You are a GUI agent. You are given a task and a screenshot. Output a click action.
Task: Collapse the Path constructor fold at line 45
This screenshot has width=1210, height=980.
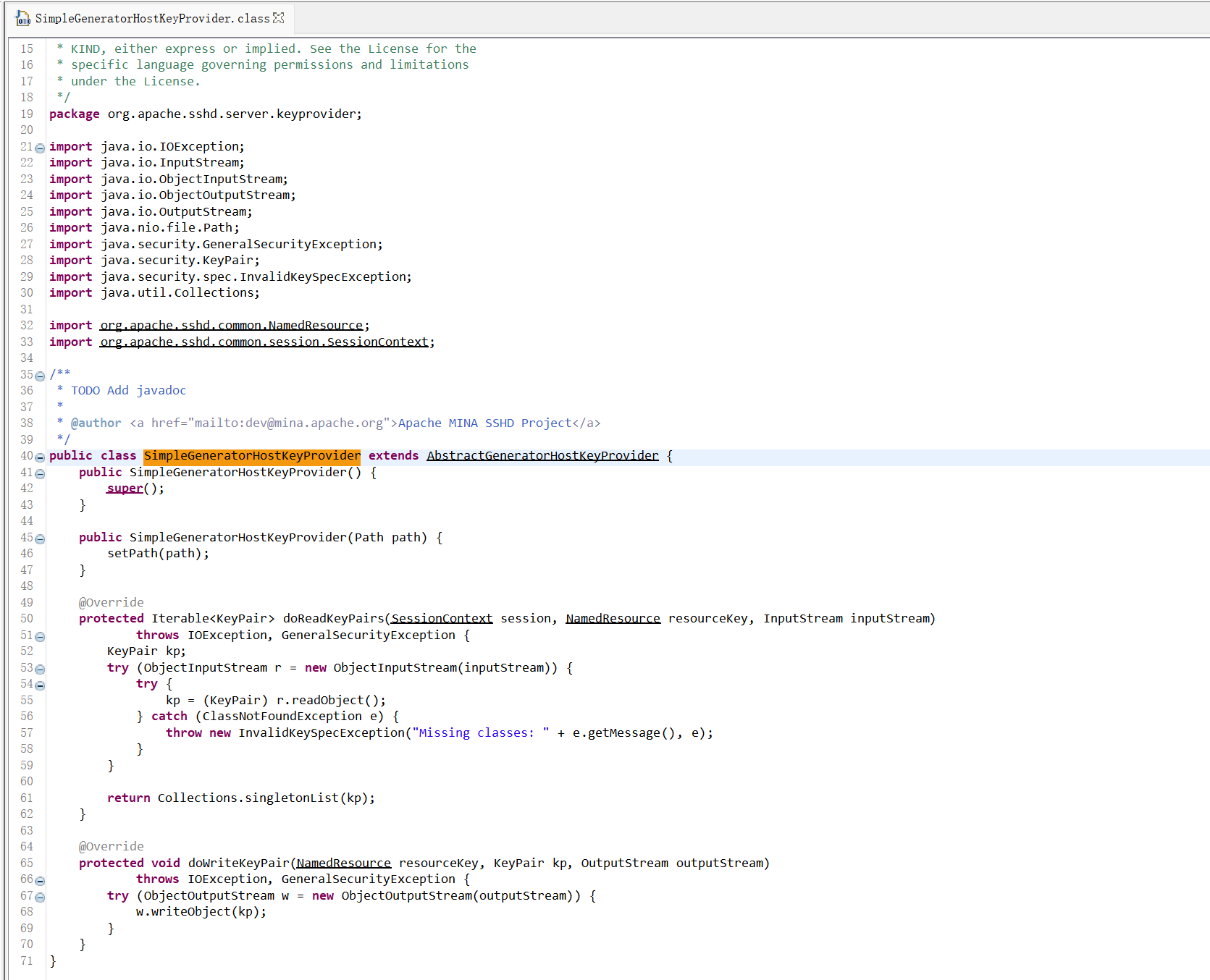[x=40, y=538]
